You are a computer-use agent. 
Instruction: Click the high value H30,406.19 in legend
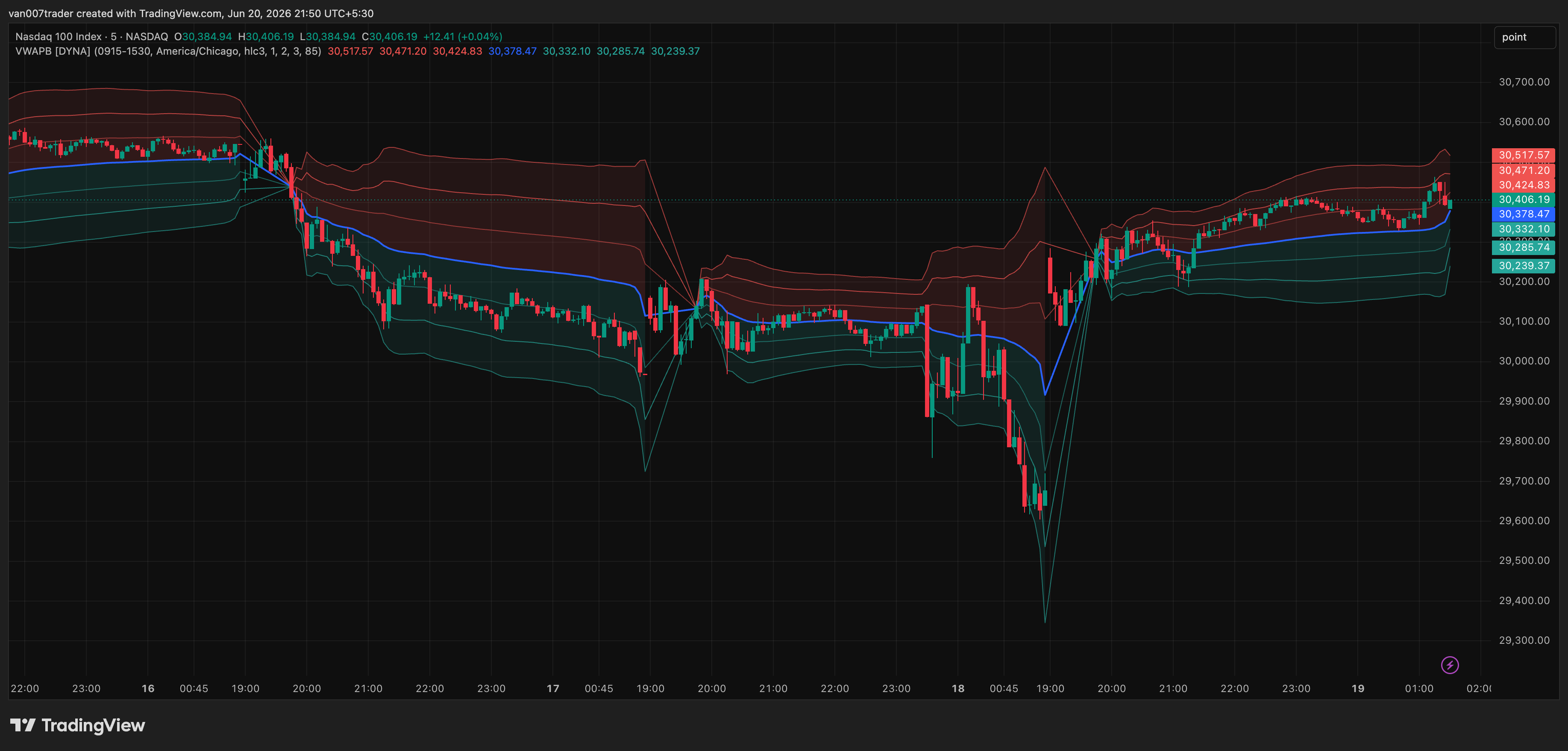point(266,36)
